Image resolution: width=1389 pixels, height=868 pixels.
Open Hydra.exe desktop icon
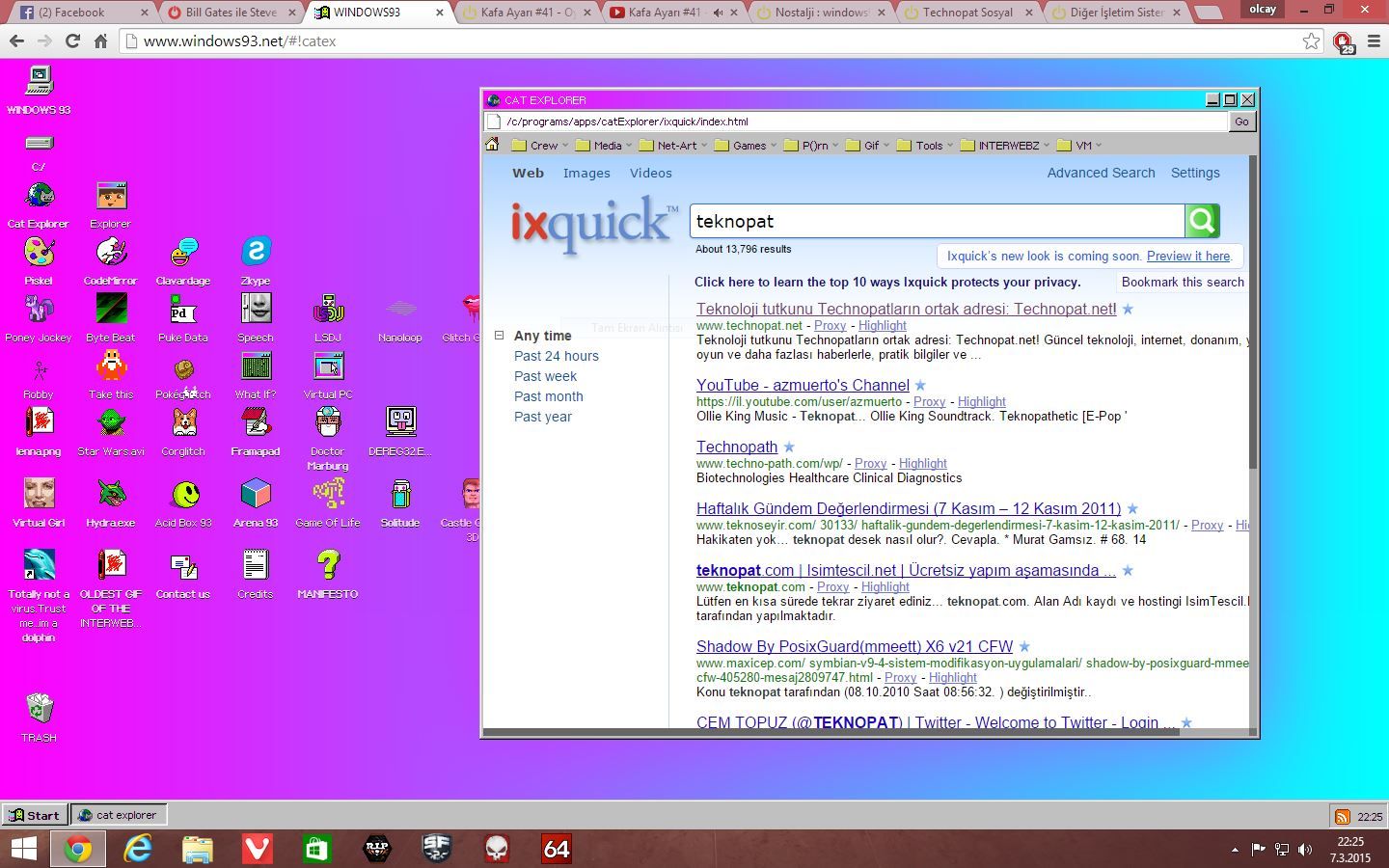tap(111, 503)
